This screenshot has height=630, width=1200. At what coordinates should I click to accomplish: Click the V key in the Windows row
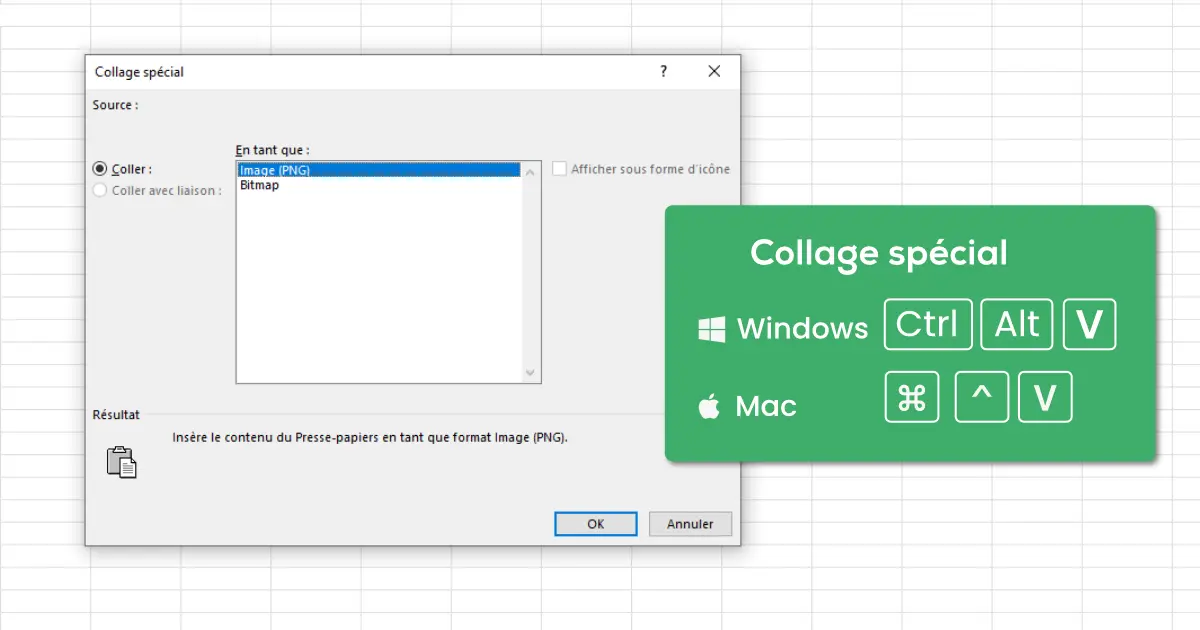1089,324
